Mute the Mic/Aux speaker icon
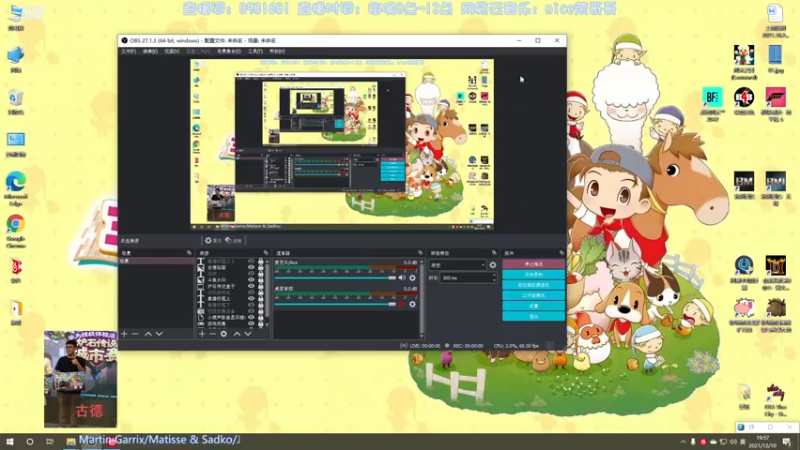Viewport: 800px width, 450px height. coord(402,278)
